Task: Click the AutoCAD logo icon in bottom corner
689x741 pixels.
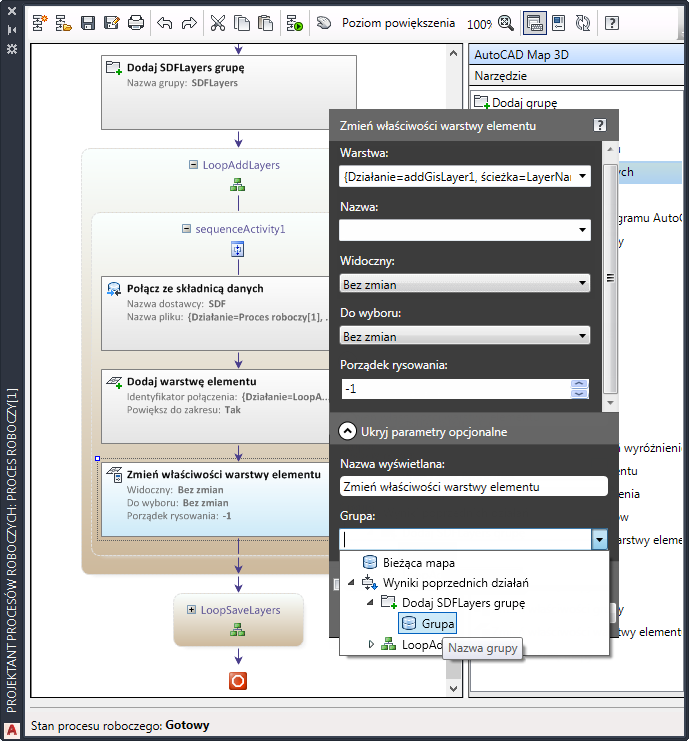Action: [12, 731]
